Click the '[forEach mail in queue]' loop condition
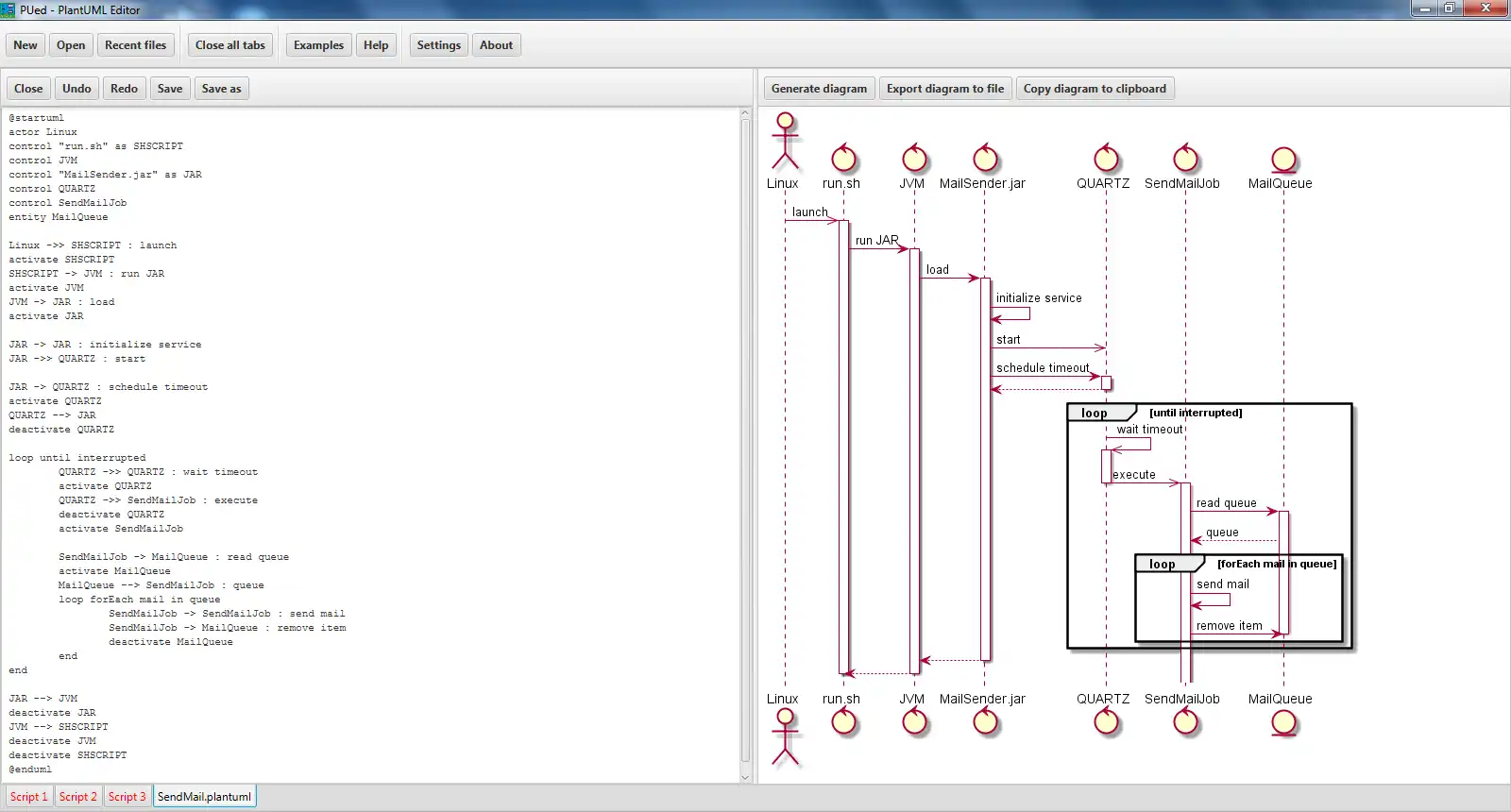 click(x=1277, y=564)
